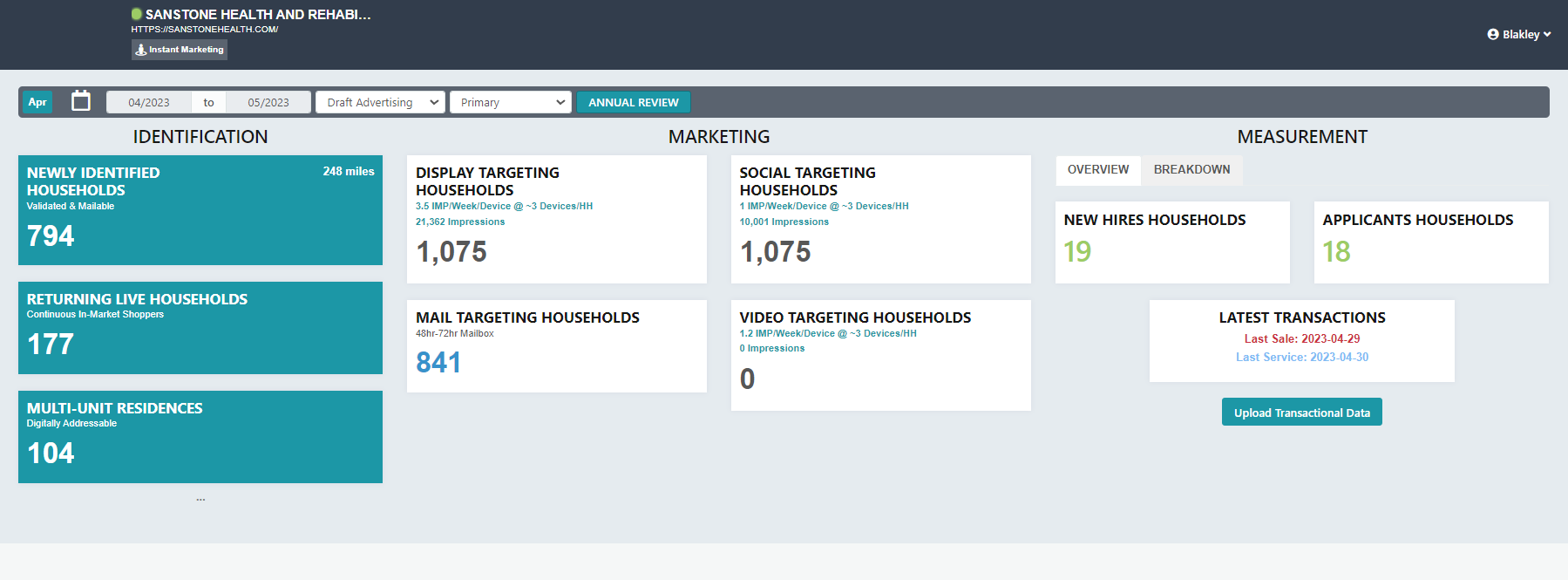
Task: Click Upload Transactional Data button
Action: [1301, 413]
